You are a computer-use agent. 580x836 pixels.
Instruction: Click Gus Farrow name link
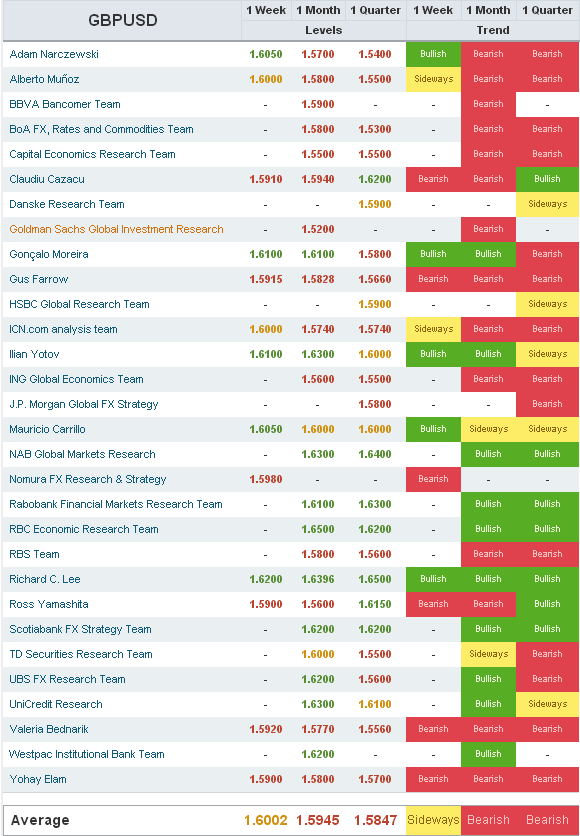point(39,279)
